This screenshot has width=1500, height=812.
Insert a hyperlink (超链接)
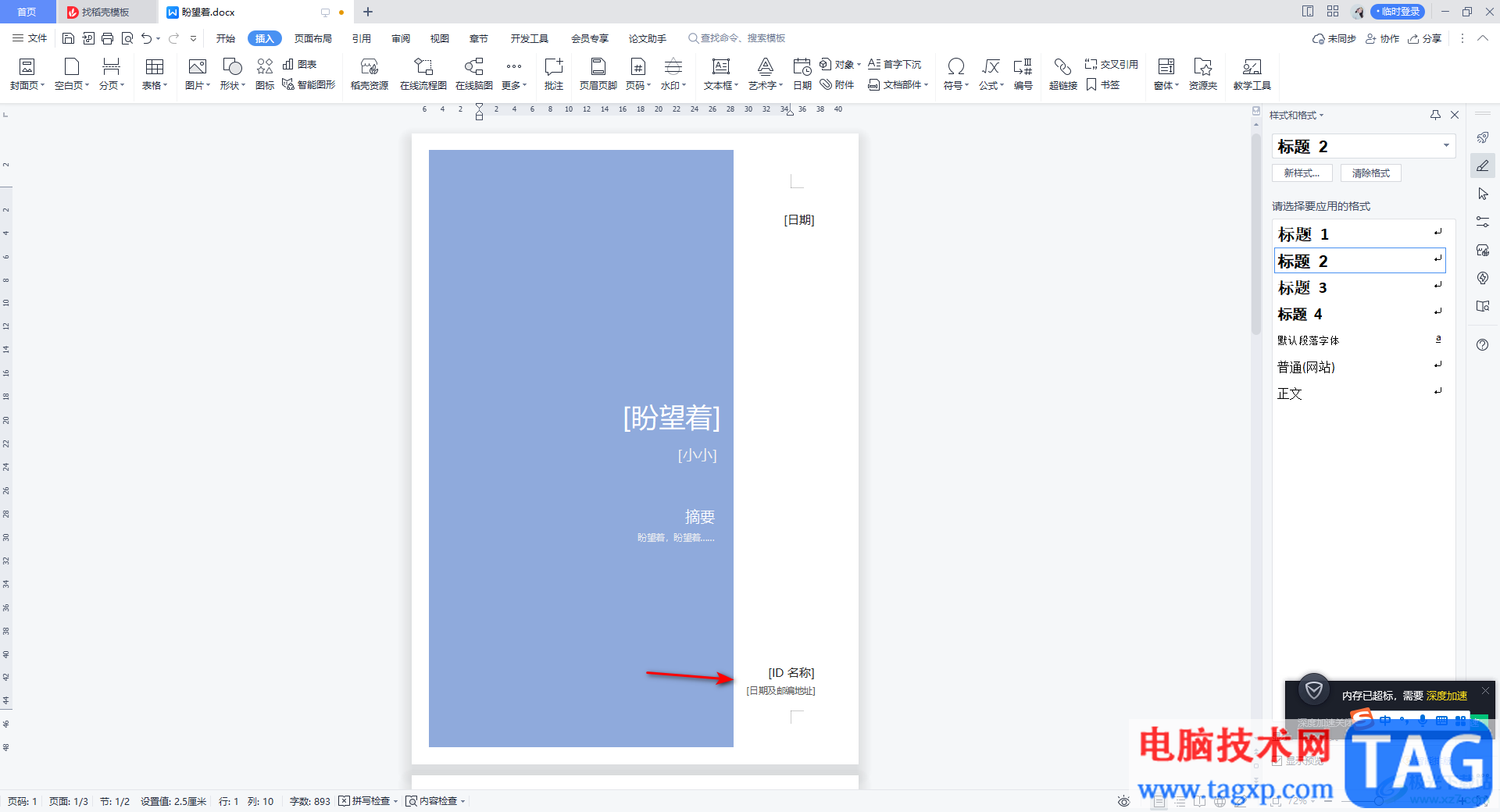[x=1063, y=74]
